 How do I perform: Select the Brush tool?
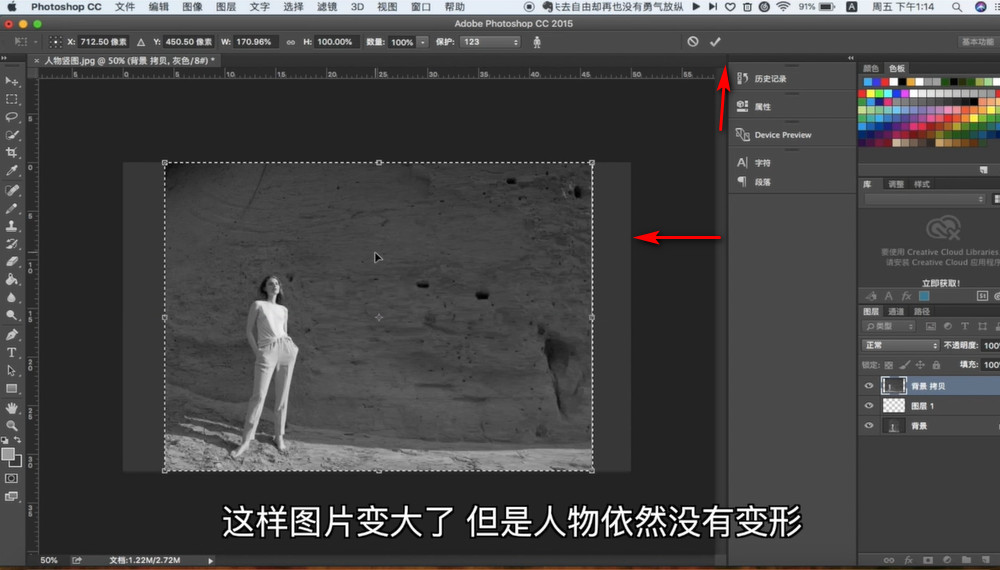coord(11,208)
